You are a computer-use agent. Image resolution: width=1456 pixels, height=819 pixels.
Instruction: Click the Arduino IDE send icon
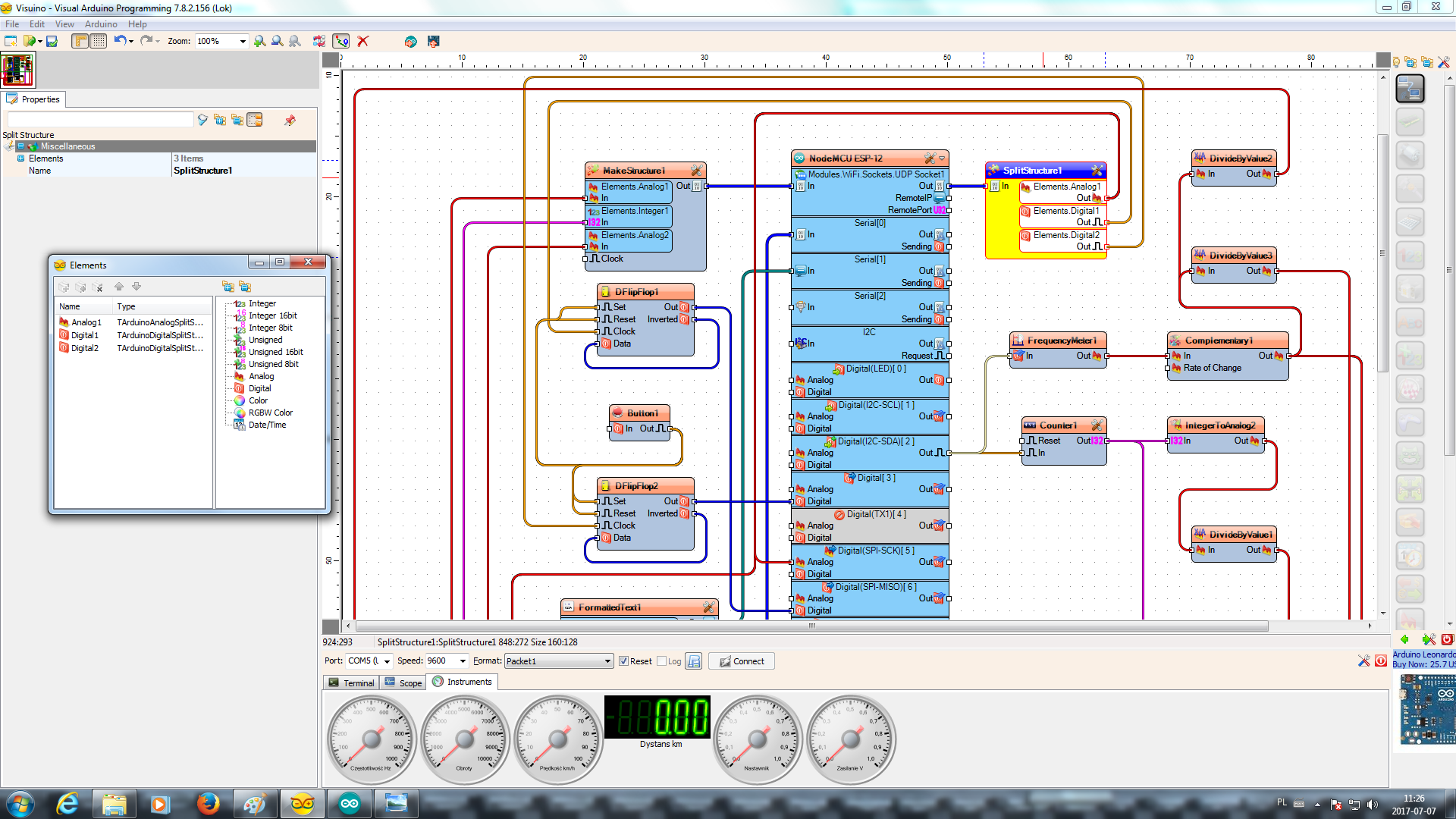410,41
